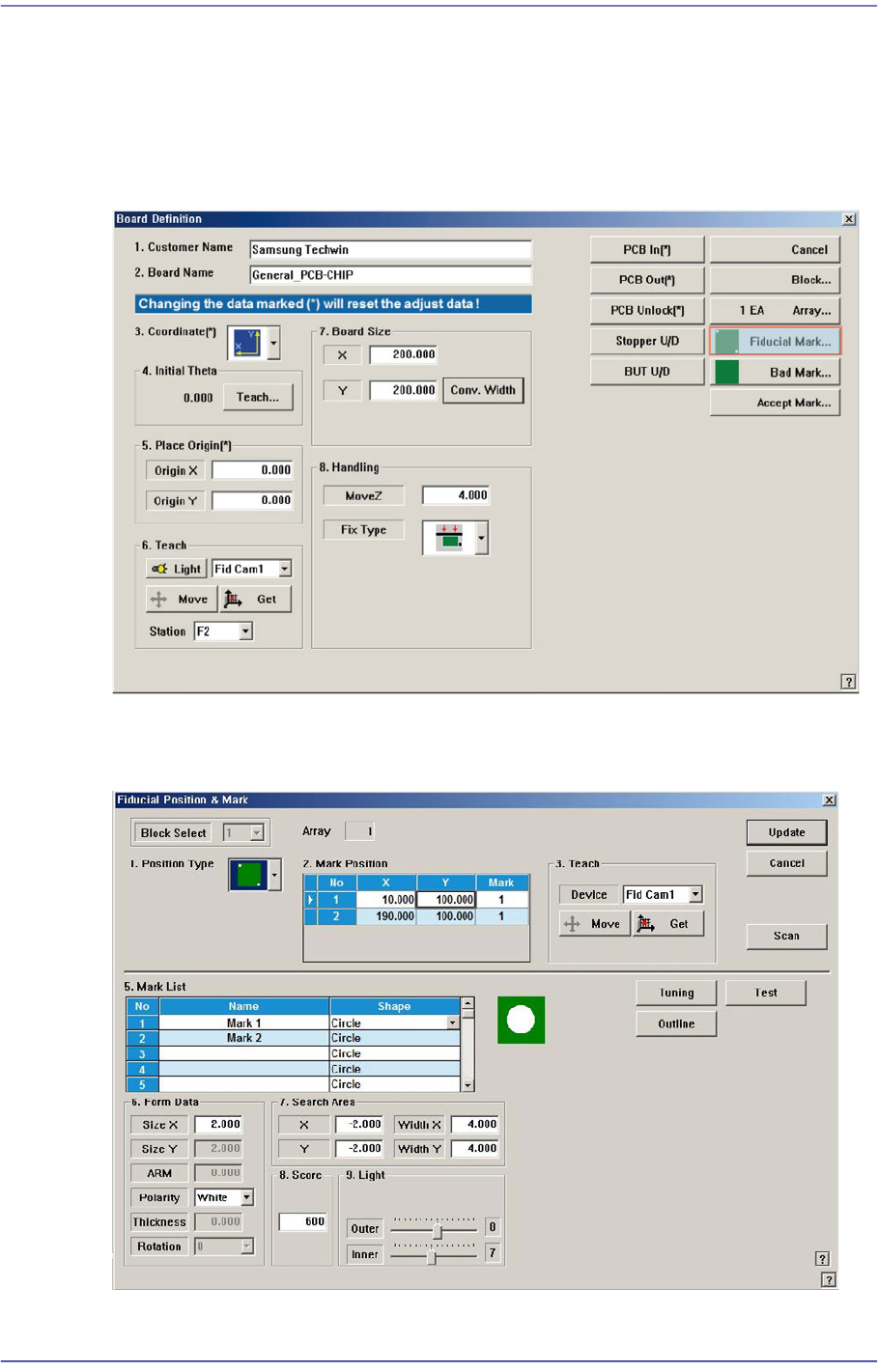Click the Initial Theta Teach button
The width and height of the screenshot is (878, 1372).
(x=258, y=397)
